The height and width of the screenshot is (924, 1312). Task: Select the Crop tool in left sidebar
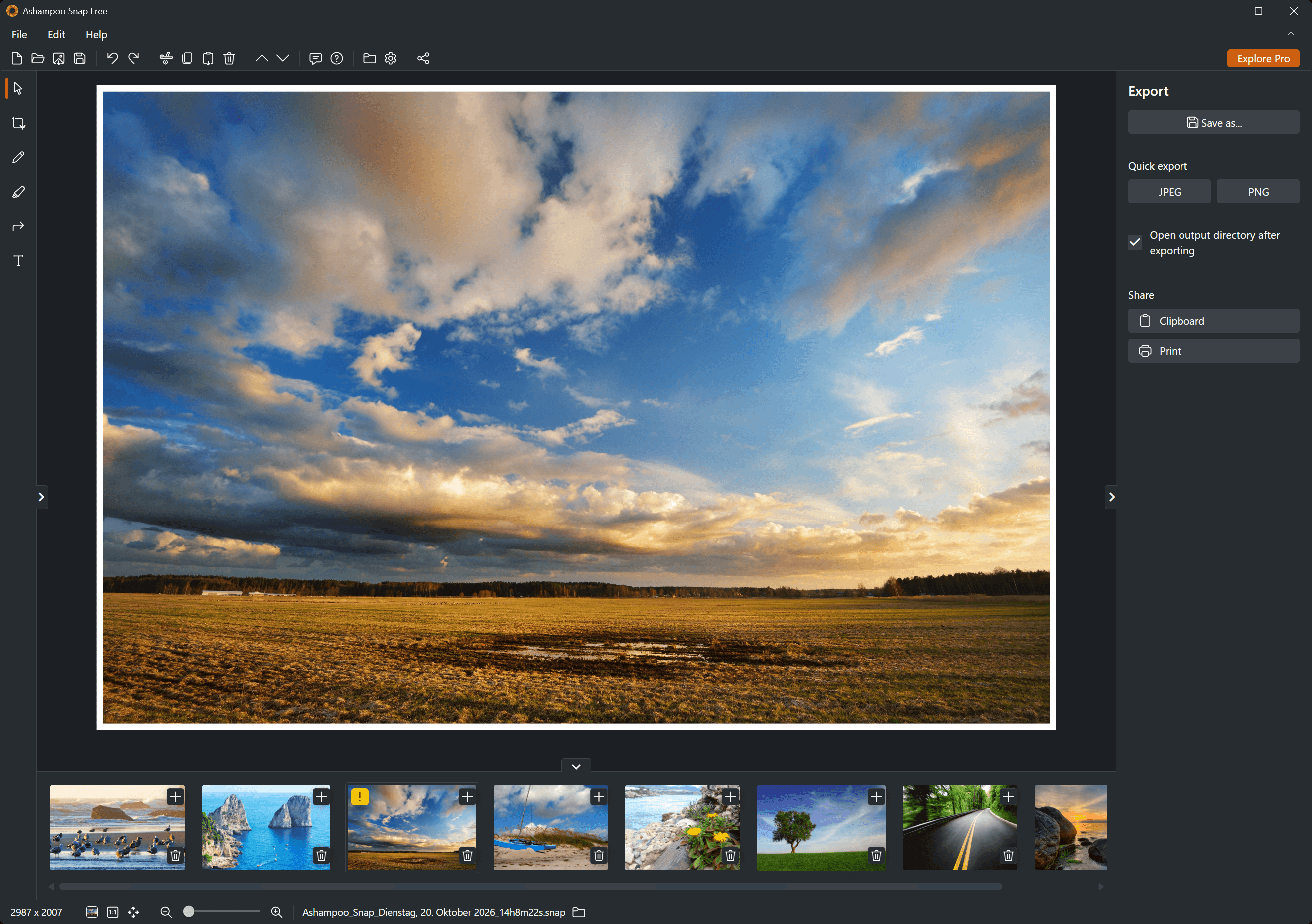tap(18, 123)
